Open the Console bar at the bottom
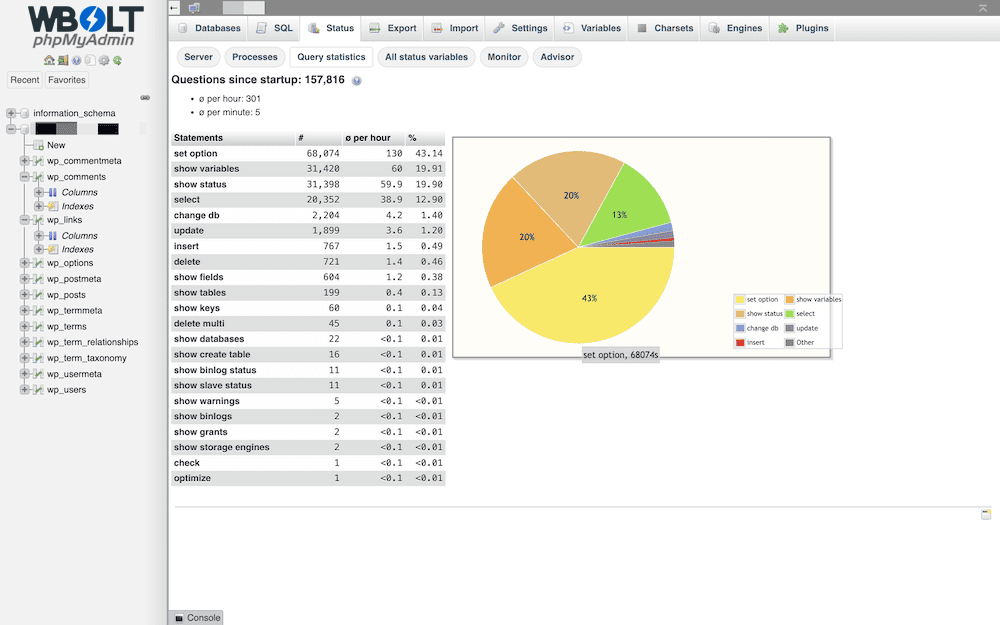The width and height of the screenshot is (1000, 625). (196, 617)
